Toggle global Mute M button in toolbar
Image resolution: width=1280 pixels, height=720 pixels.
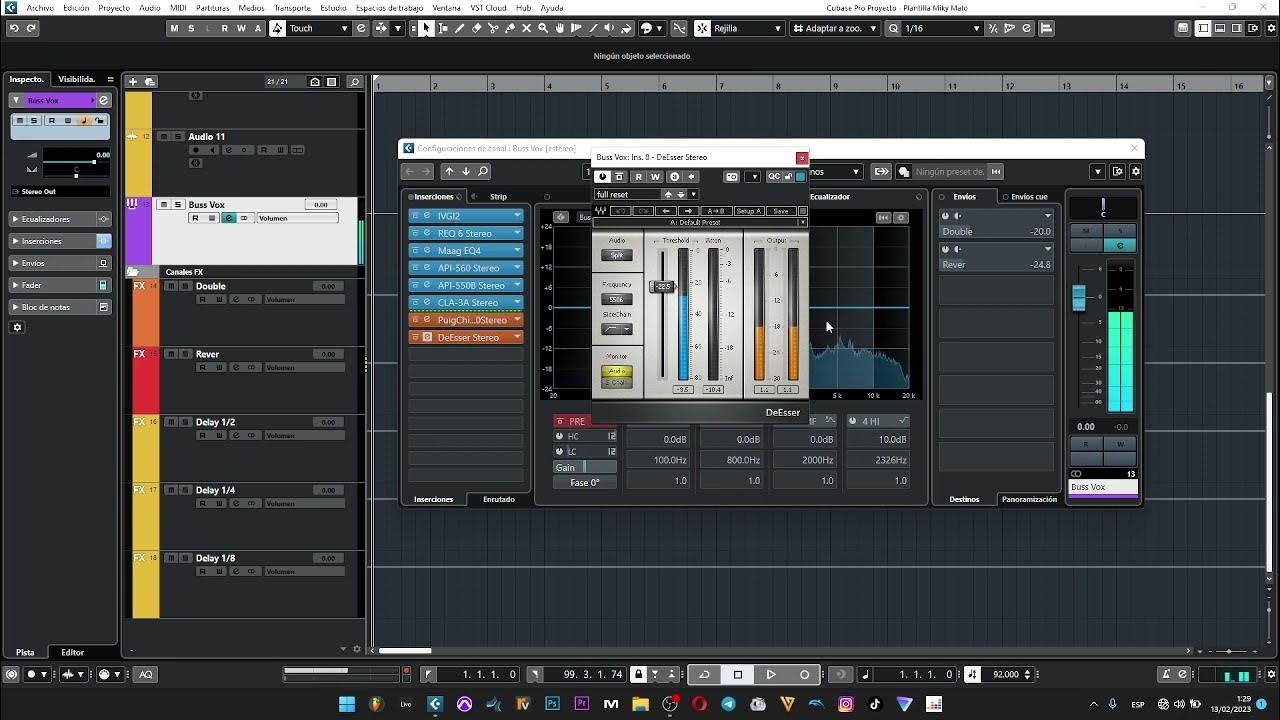tap(174, 28)
